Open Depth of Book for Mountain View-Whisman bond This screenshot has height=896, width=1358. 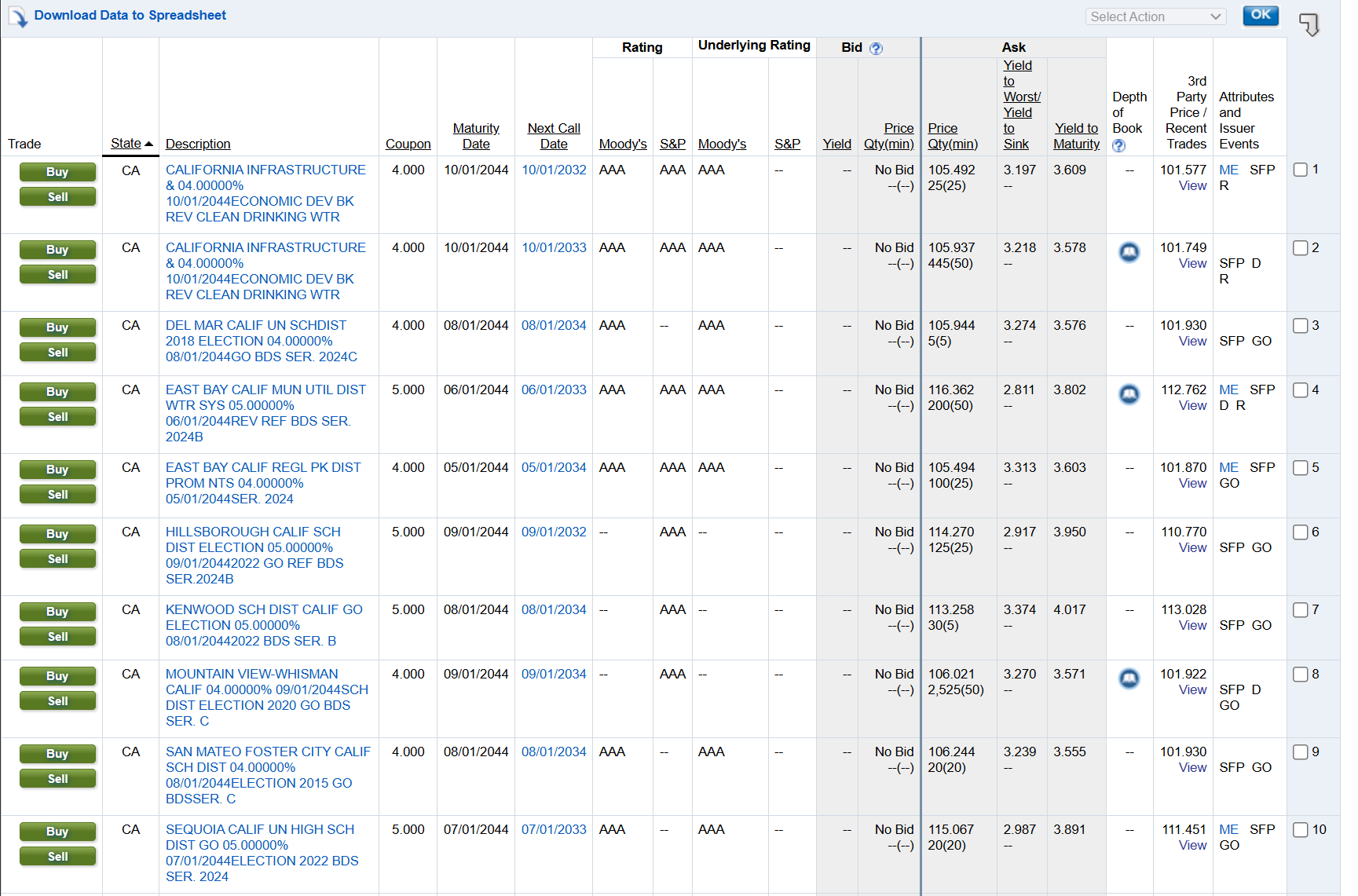tap(1129, 678)
